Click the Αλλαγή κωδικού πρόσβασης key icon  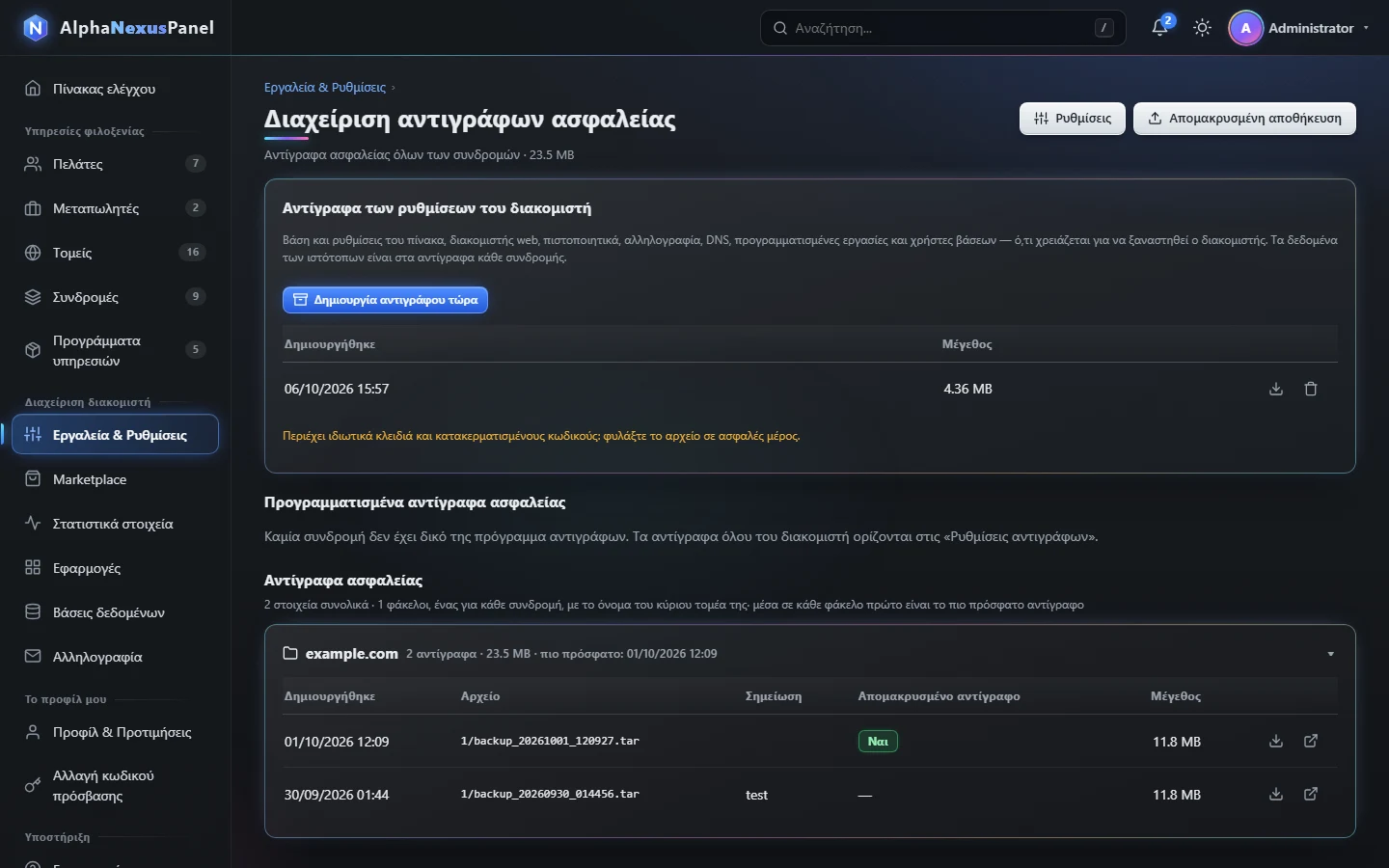point(33,786)
